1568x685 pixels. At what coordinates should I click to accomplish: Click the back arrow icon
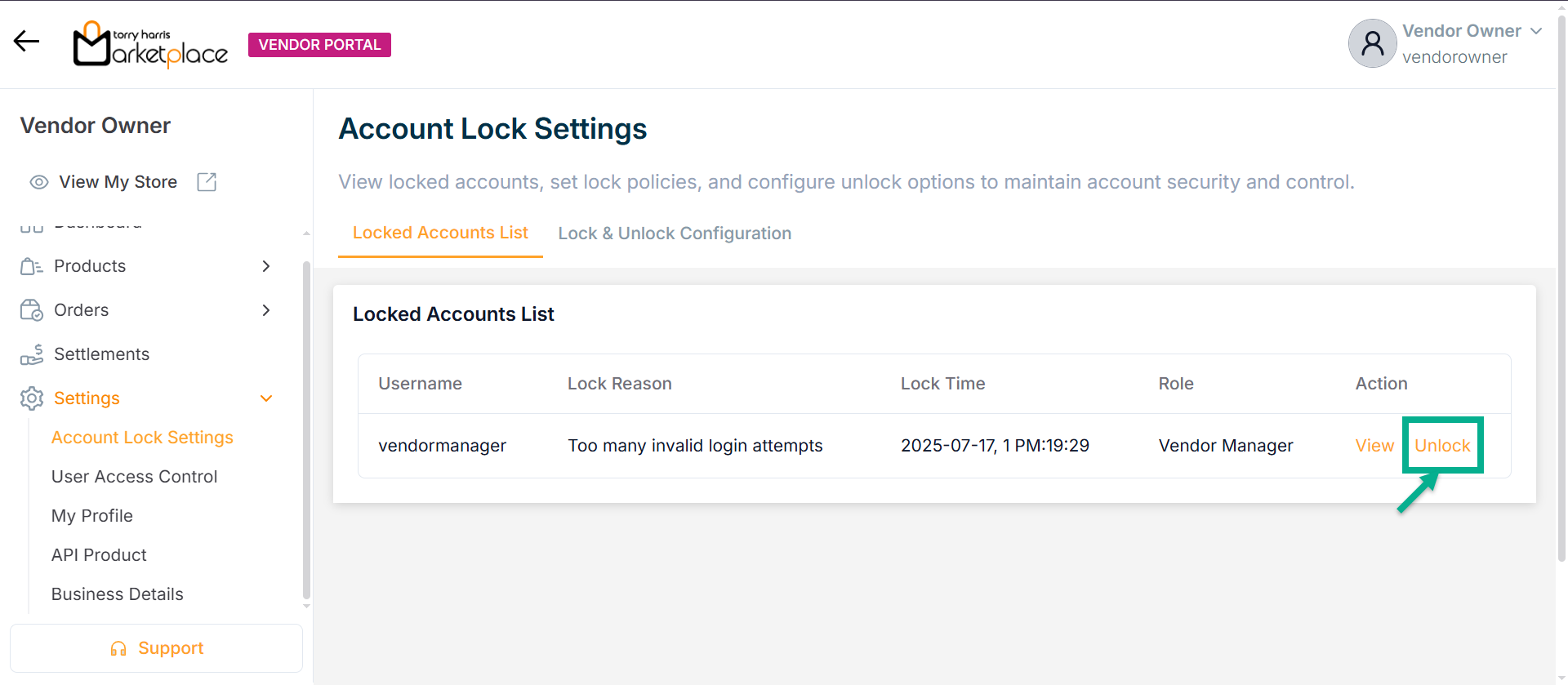point(26,41)
